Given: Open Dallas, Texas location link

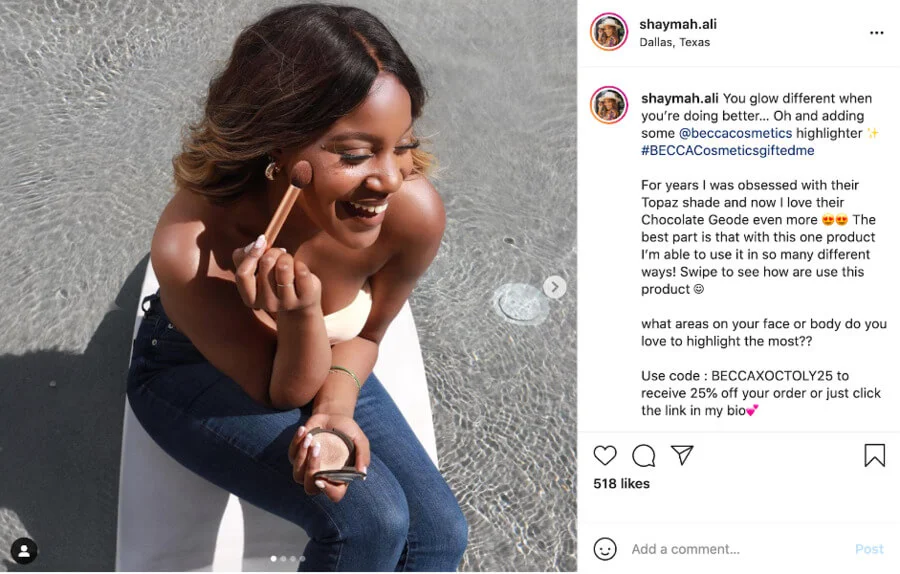Looking at the screenshot, I should 675,42.
